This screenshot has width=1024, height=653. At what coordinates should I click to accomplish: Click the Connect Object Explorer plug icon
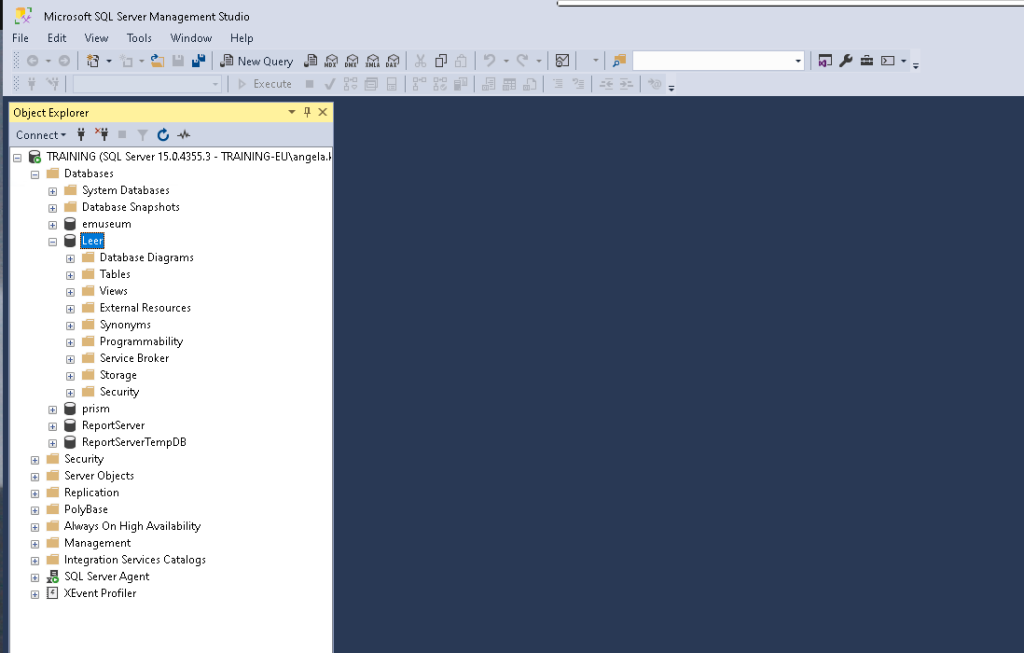(x=81, y=135)
